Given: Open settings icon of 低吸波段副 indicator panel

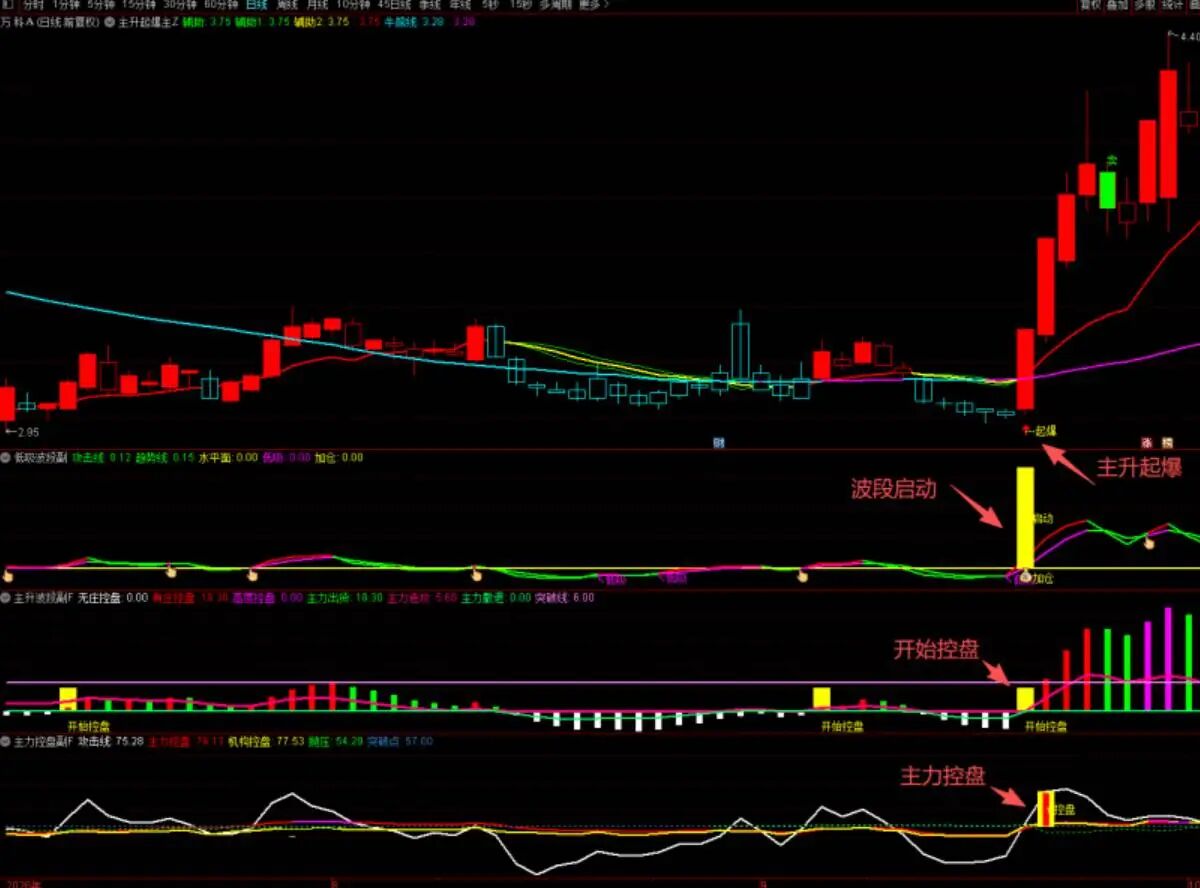Looking at the screenshot, I should (7, 457).
